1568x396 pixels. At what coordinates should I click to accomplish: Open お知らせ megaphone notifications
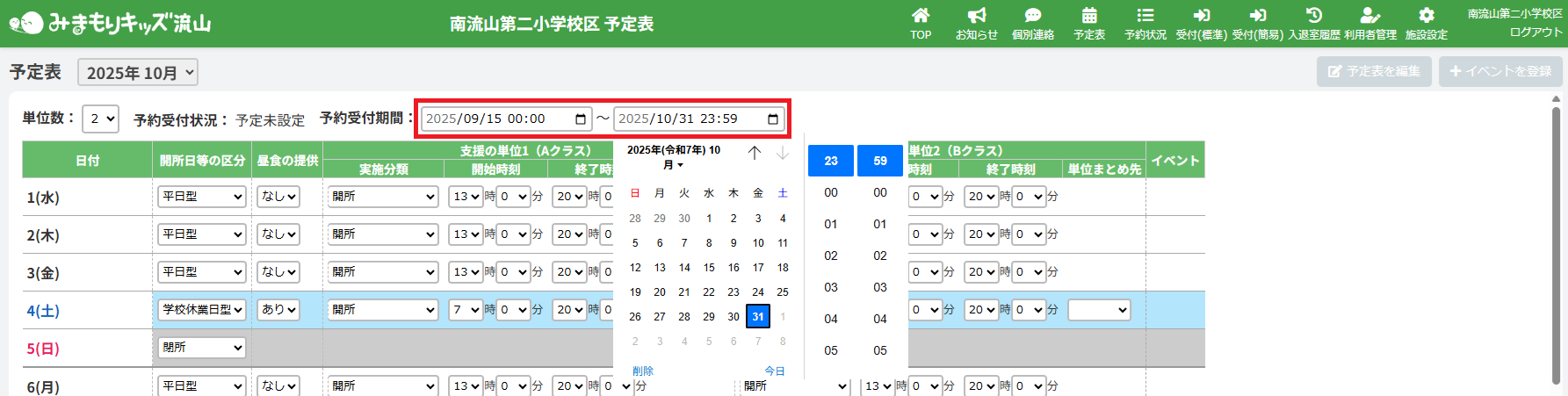[x=976, y=16]
